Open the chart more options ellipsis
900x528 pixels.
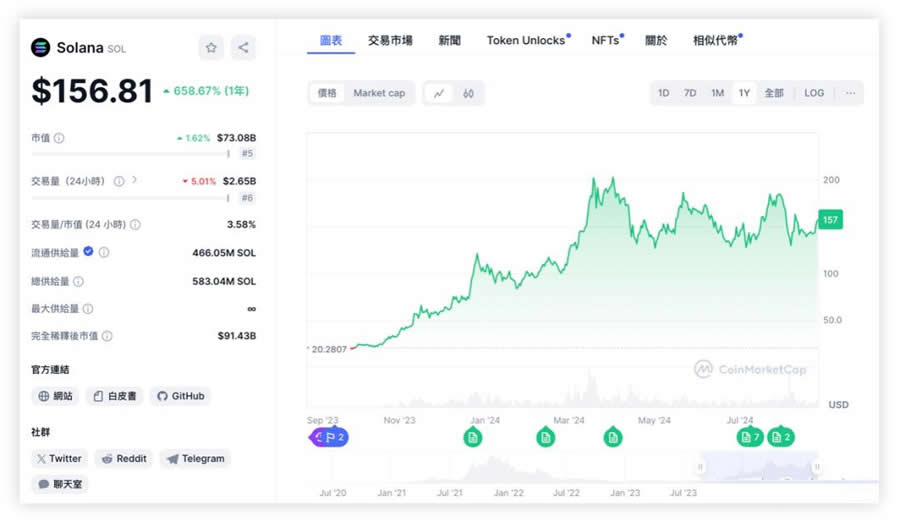[x=850, y=93]
